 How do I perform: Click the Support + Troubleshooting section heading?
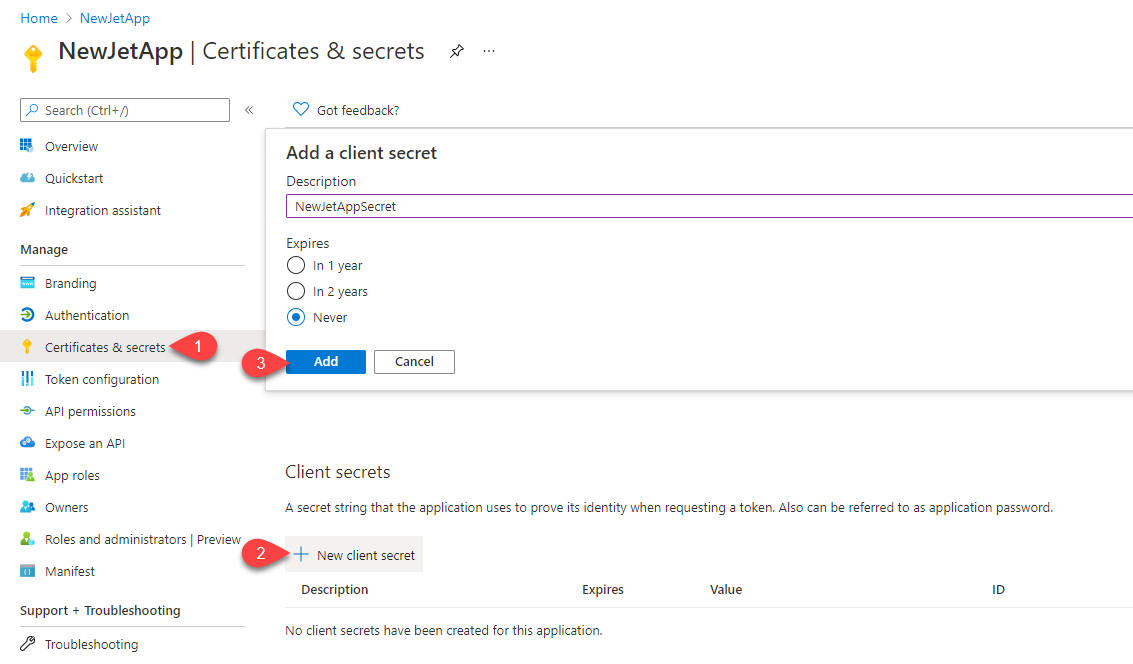(x=100, y=611)
